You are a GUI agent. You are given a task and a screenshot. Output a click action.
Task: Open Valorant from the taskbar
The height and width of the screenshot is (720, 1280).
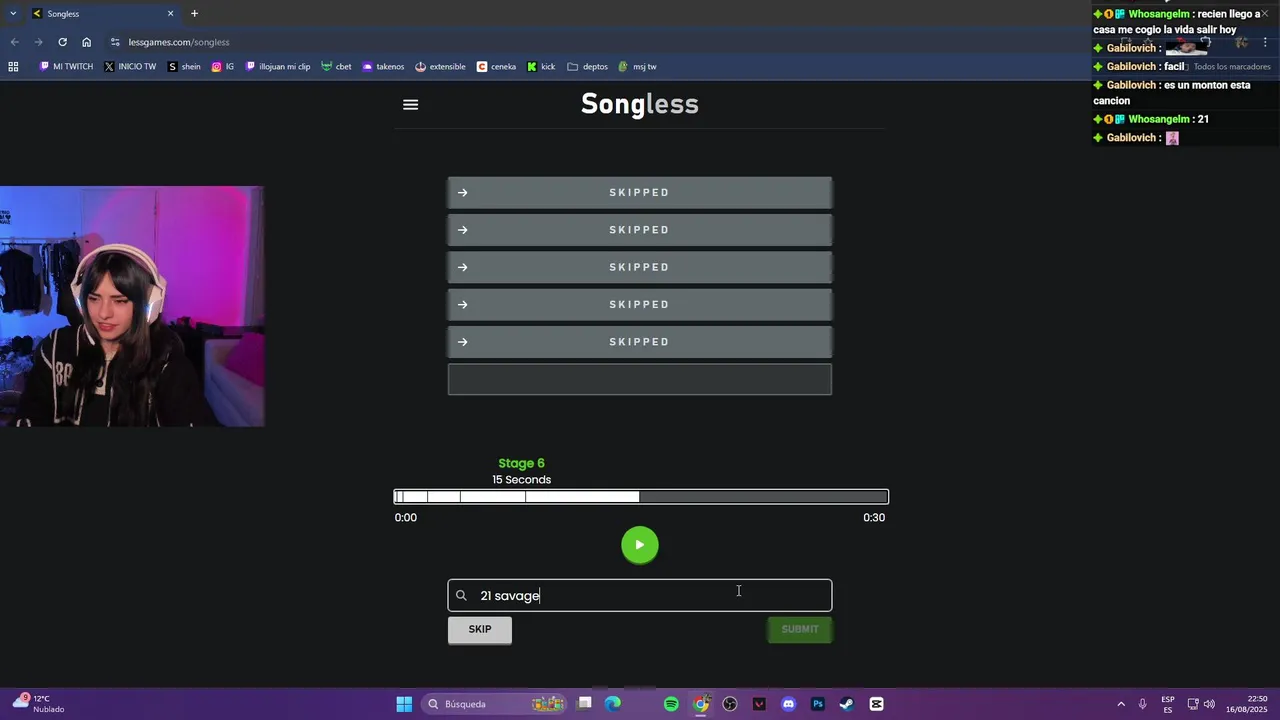(759, 704)
